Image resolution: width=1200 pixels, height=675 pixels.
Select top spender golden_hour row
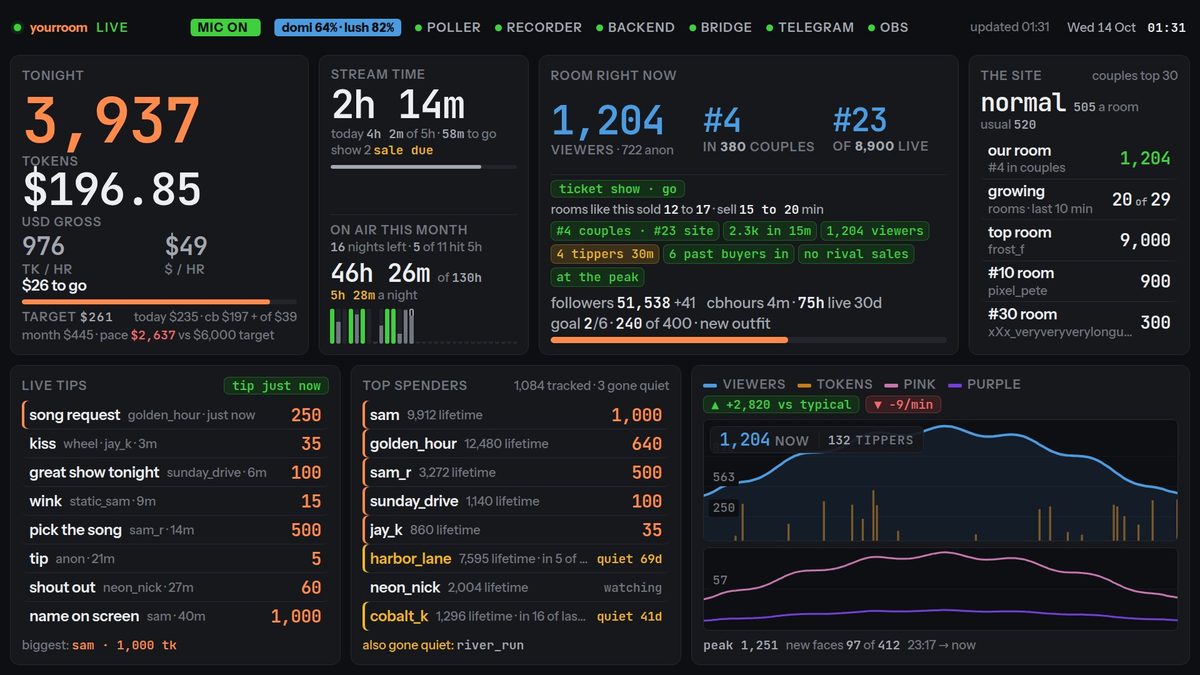click(515, 444)
